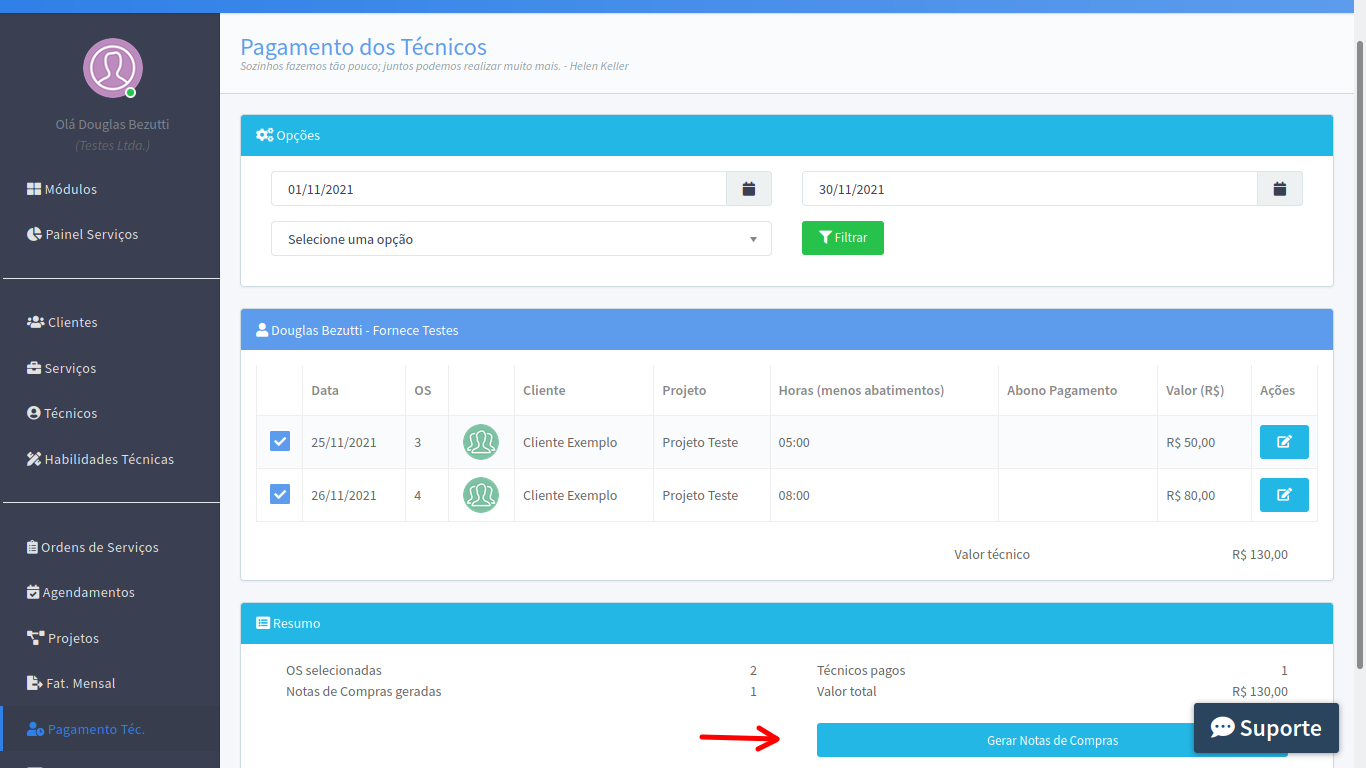The width and height of the screenshot is (1366, 768).
Task: Click 'Projeto Teste' in the 26/11/2021 row
Action: pyautogui.click(x=700, y=495)
